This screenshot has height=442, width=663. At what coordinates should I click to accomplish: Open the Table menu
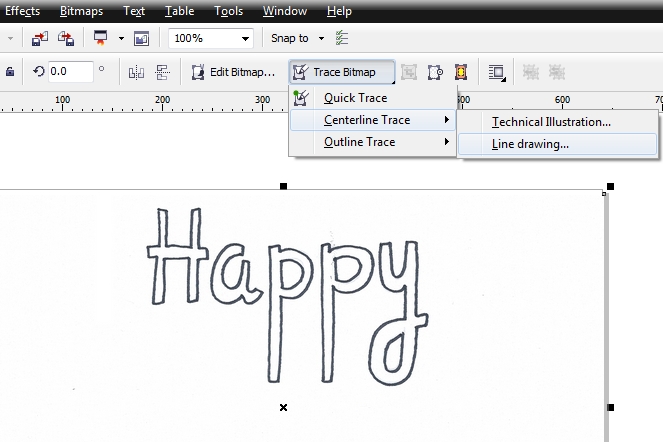point(179,11)
